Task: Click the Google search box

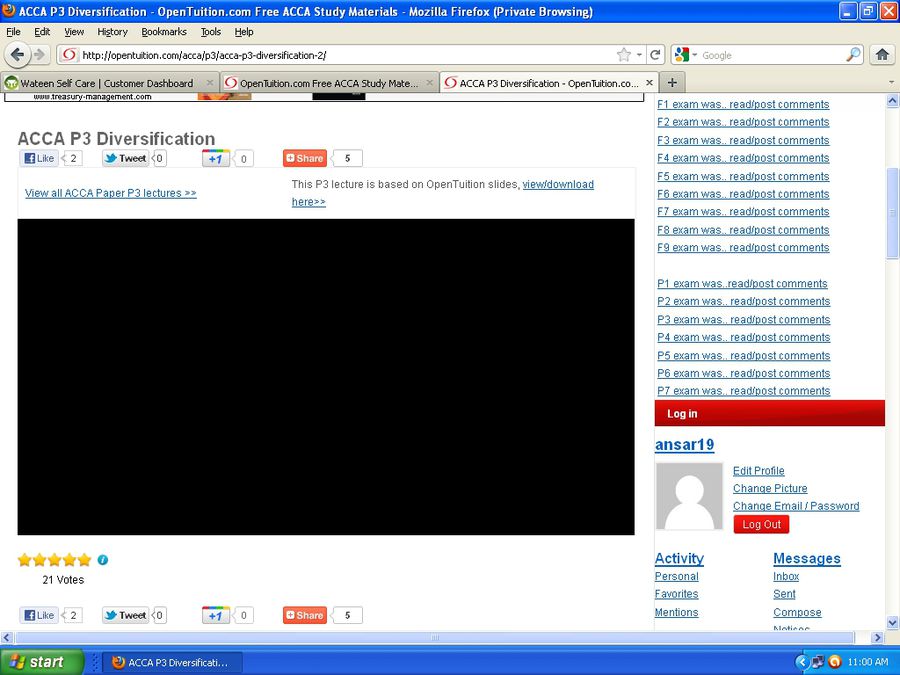Action: click(x=772, y=55)
